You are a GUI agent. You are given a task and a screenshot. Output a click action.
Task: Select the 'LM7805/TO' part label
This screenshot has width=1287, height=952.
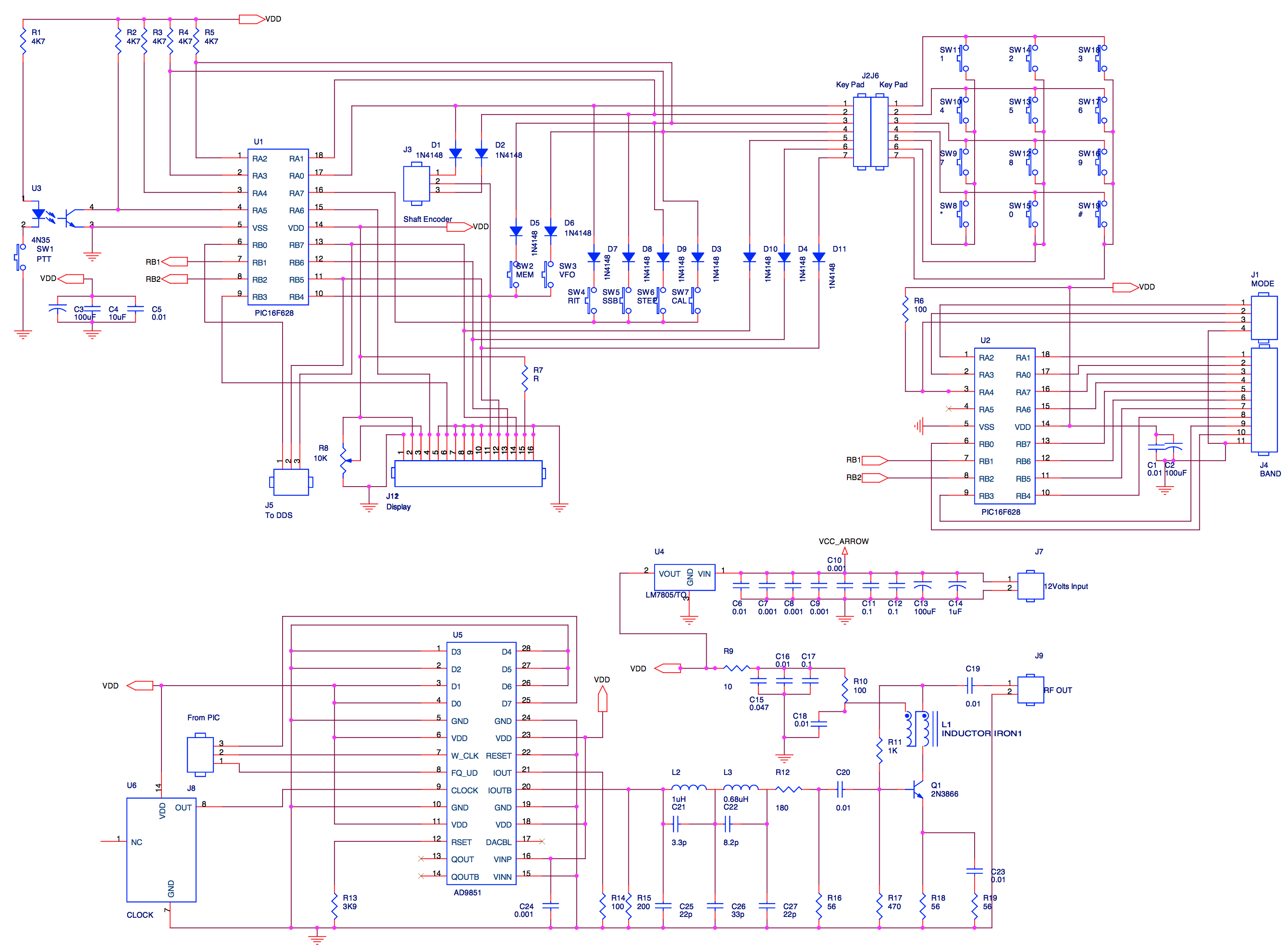click(x=666, y=595)
